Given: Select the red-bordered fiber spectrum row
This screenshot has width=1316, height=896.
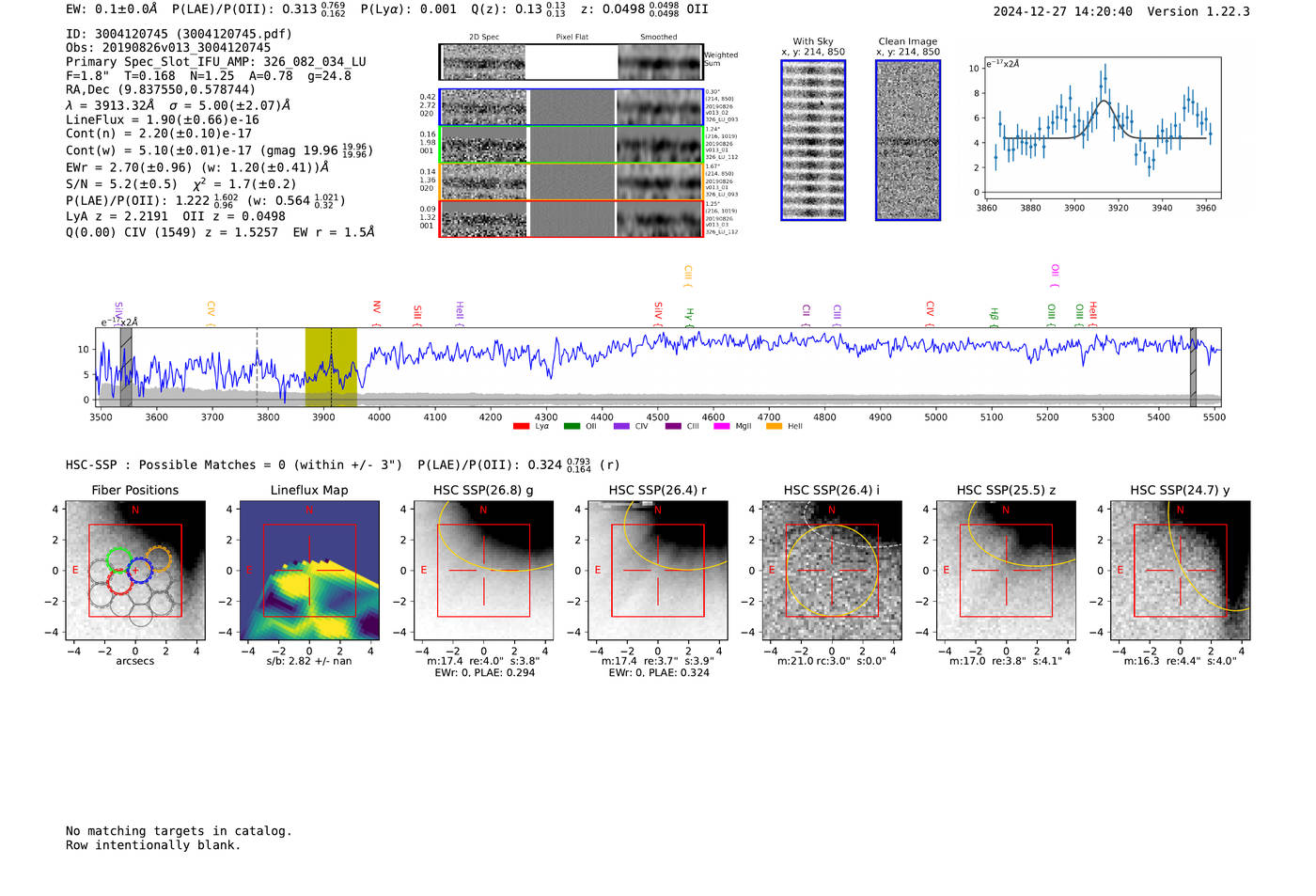Looking at the screenshot, I should click(572, 218).
